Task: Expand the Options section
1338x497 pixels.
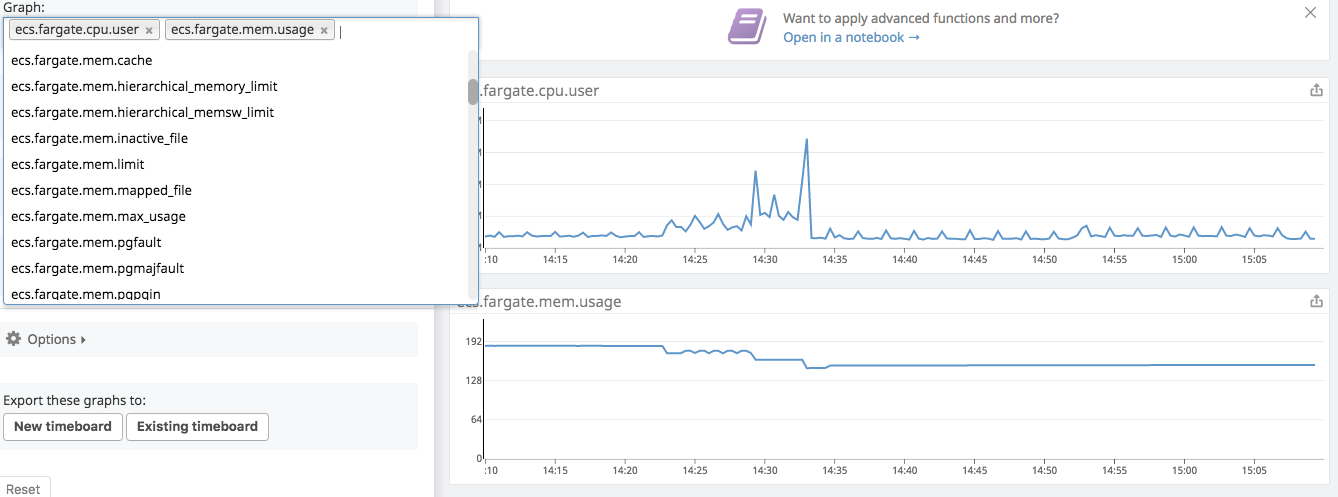Action: pos(56,339)
